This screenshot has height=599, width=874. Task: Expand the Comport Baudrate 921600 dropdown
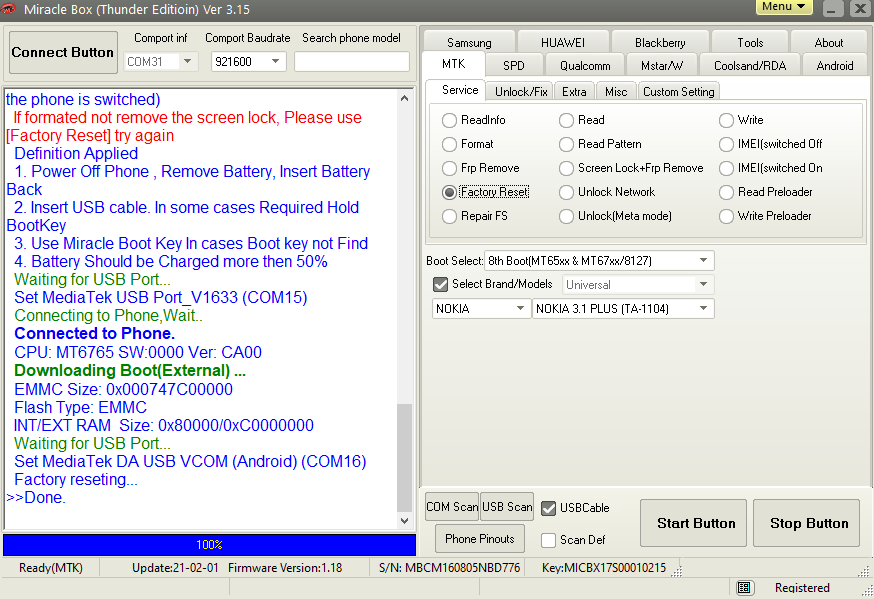[x=275, y=61]
